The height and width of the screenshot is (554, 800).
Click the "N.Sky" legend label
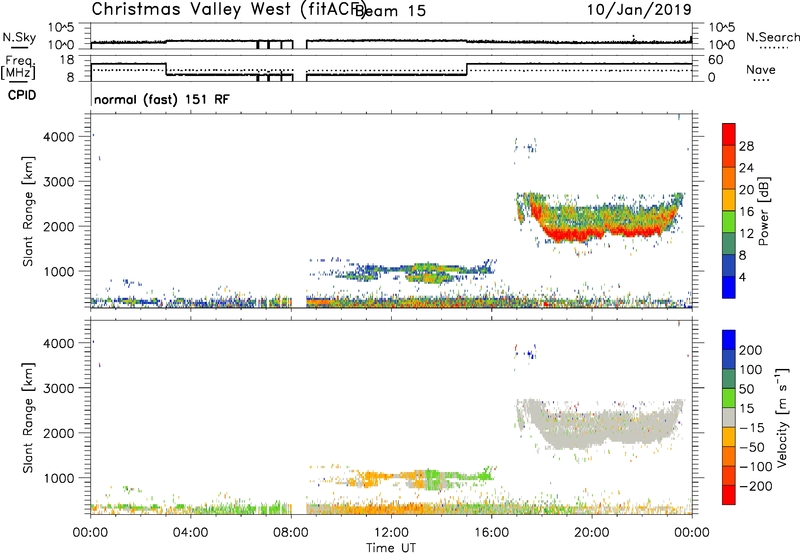coord(19,38)
